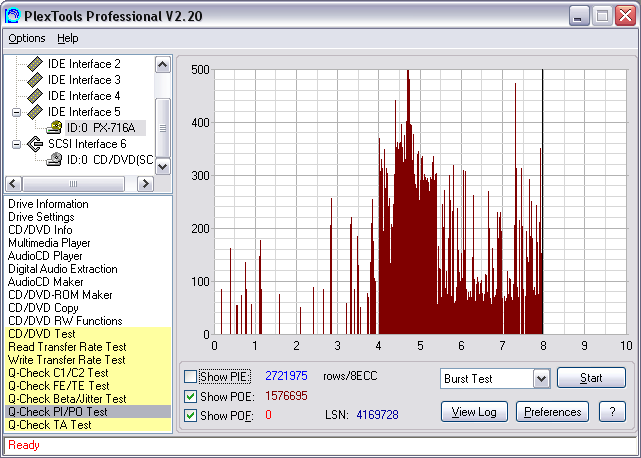
Task: Click the tree scroll right arrow
Action: coord(145,184)
